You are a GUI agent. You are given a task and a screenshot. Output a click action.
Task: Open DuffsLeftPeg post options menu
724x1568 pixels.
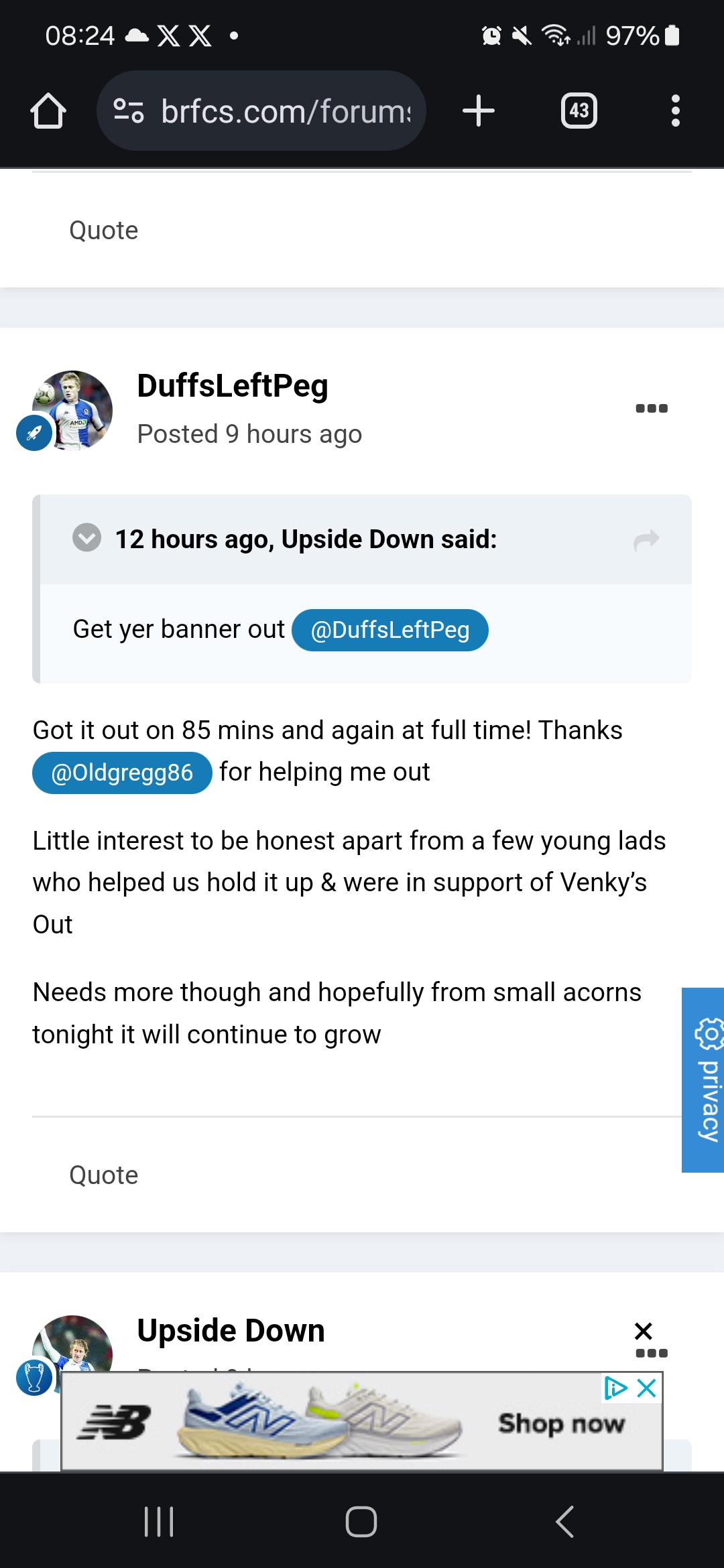pyautogui.click(x=651, y=408)
